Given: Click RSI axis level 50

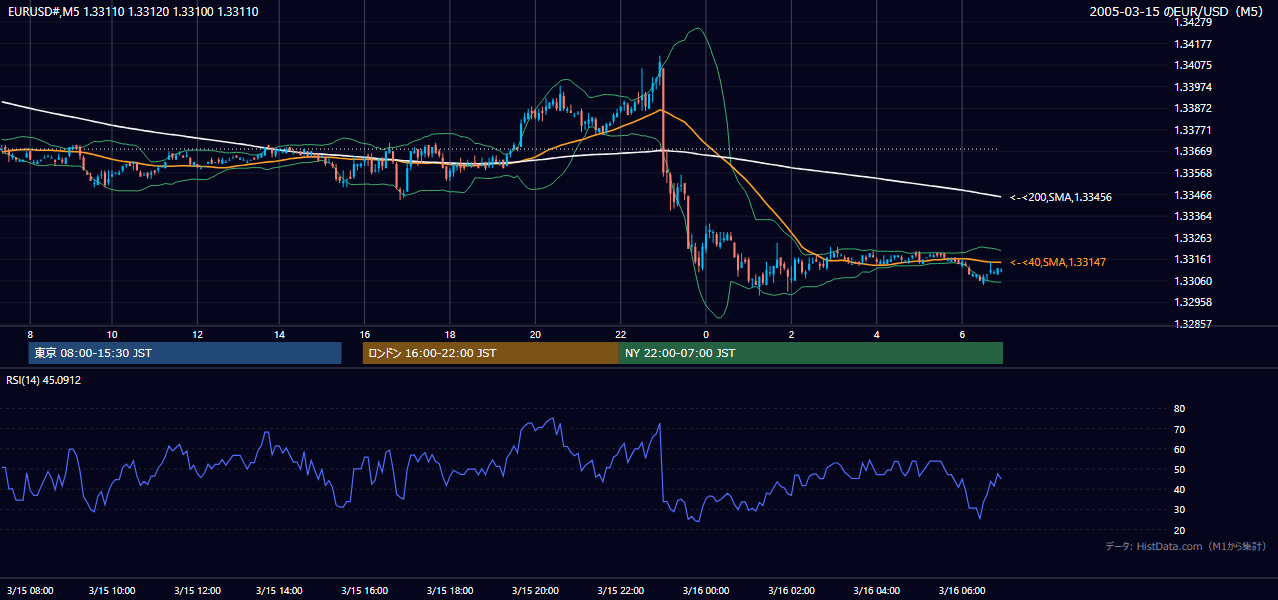Looking at the screenshot, I should coord(1179,469).
